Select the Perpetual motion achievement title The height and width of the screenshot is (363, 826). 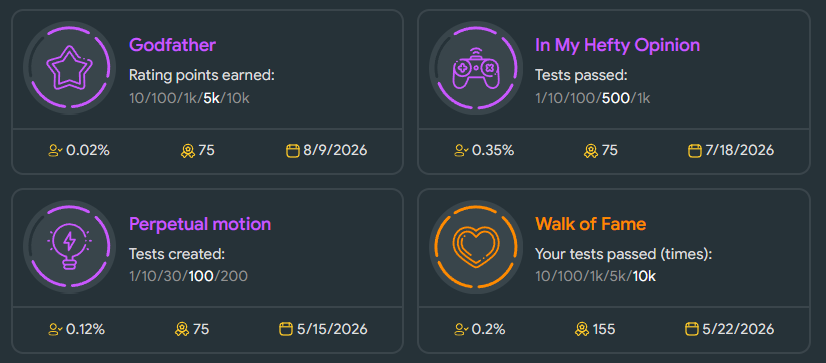200,224
